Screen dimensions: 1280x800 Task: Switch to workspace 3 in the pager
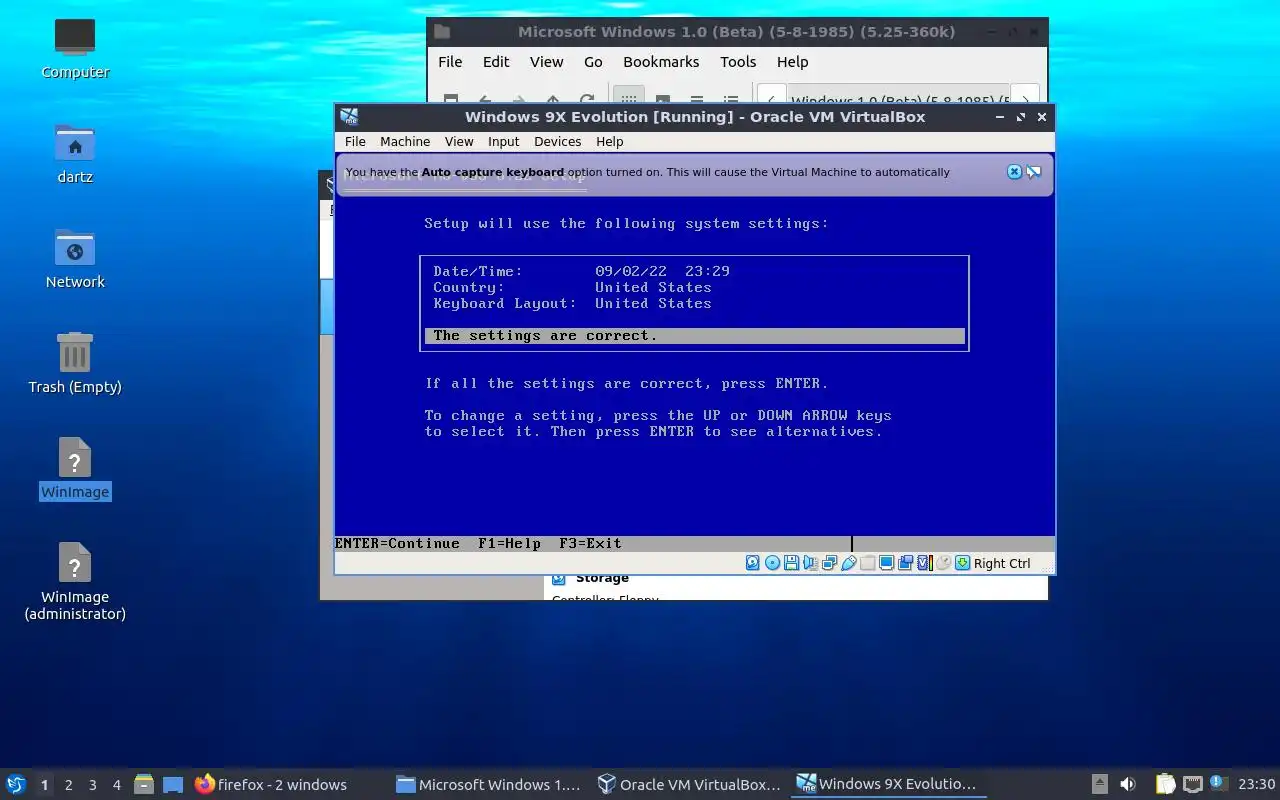[x=92, y=785]
